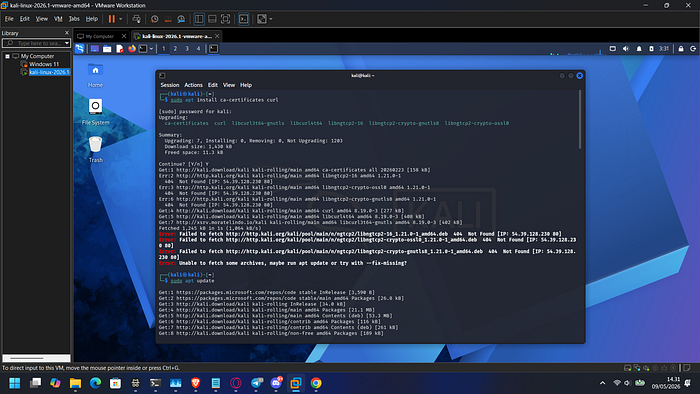This screenshot has width=700, height=394.
Task: Click the terminal window vertical scrollbar
Action: point(580,120)
